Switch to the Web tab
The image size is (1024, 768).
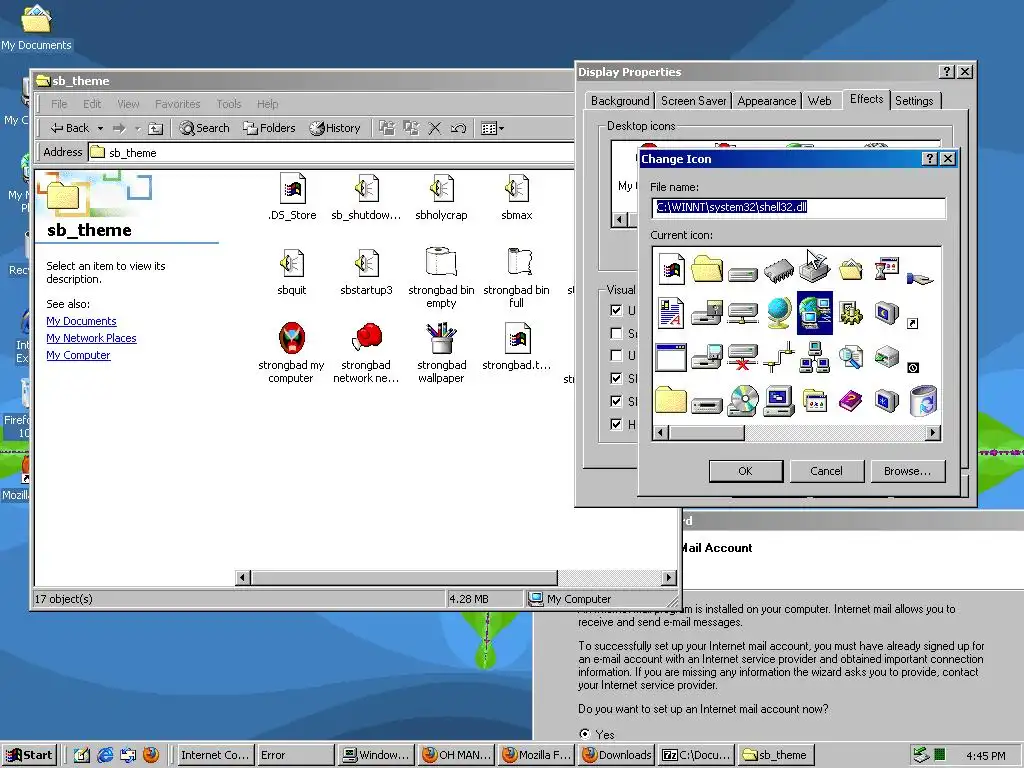(x=820, y=101)
